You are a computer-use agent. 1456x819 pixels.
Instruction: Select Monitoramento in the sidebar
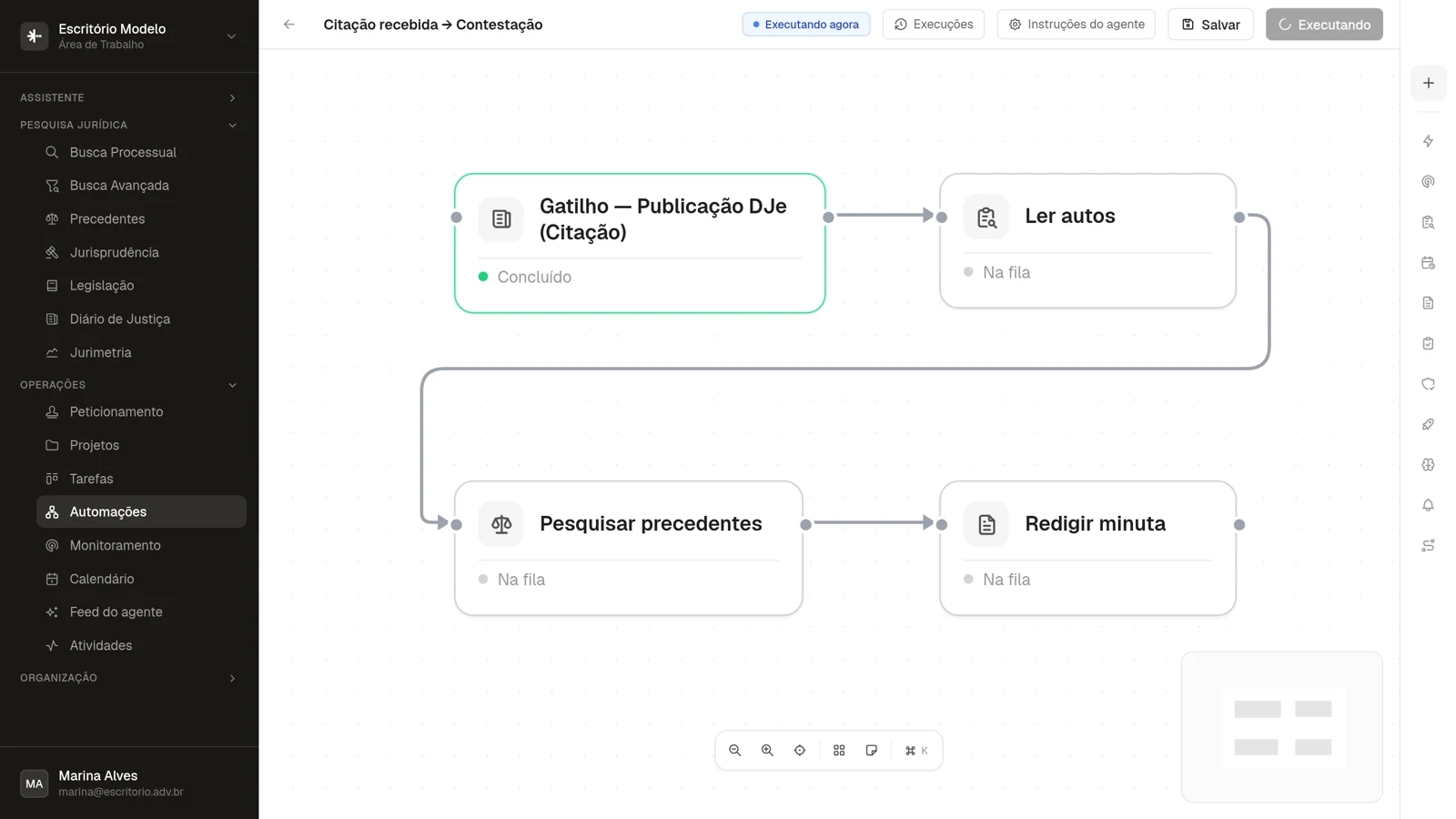pos(141,545)
